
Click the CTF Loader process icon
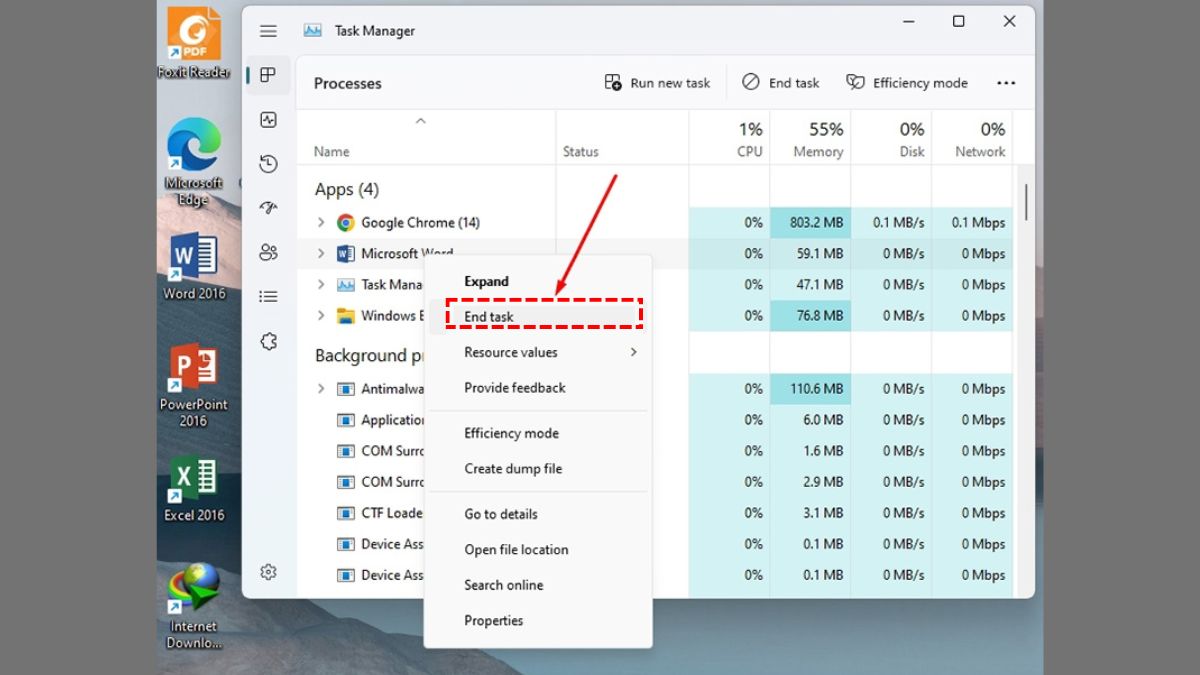click(346, 513)
